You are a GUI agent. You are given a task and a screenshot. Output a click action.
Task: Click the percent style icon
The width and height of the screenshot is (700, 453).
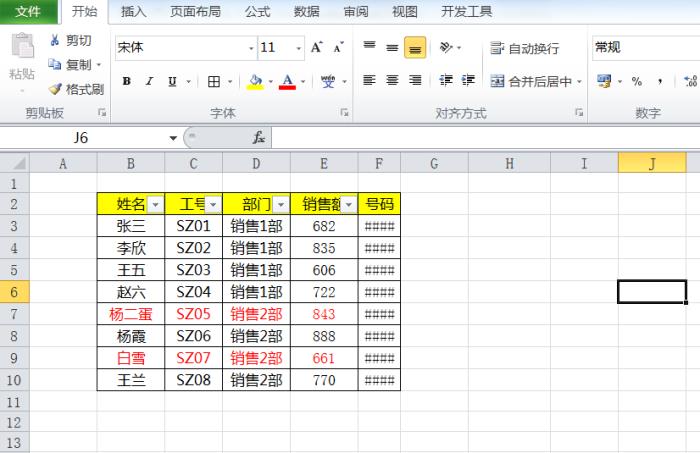tap(636, 82)
